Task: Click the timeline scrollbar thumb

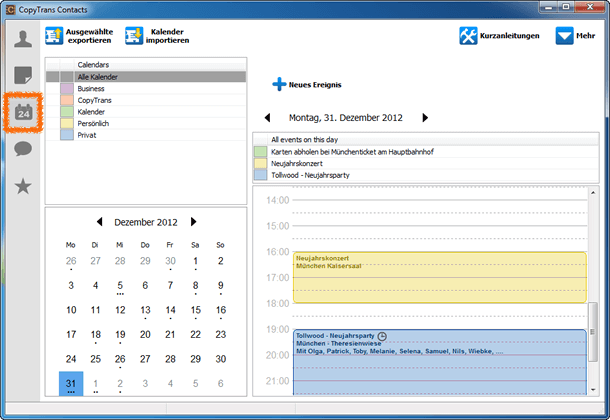Action: pyautogui.click(x=593, y=332)
